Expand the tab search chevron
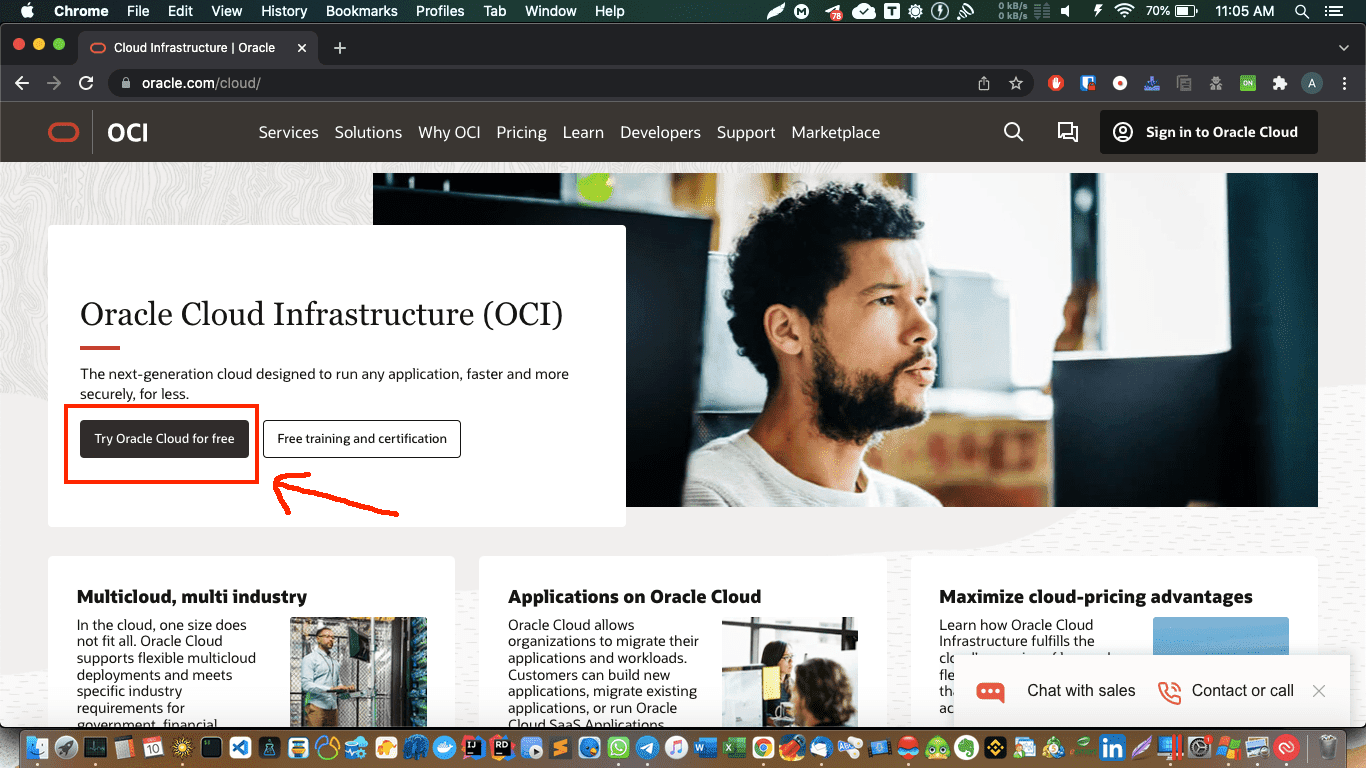 click(1343, 48)
